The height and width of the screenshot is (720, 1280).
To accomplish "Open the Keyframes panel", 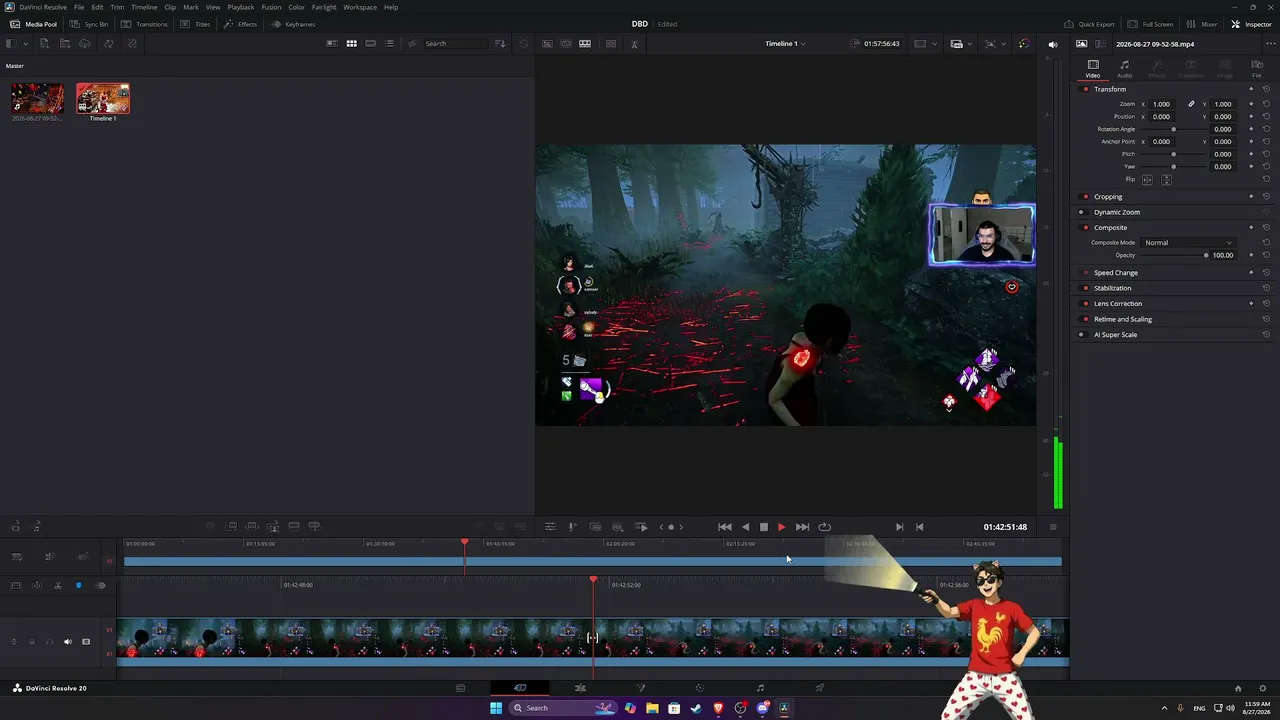I will click(293, 24).
